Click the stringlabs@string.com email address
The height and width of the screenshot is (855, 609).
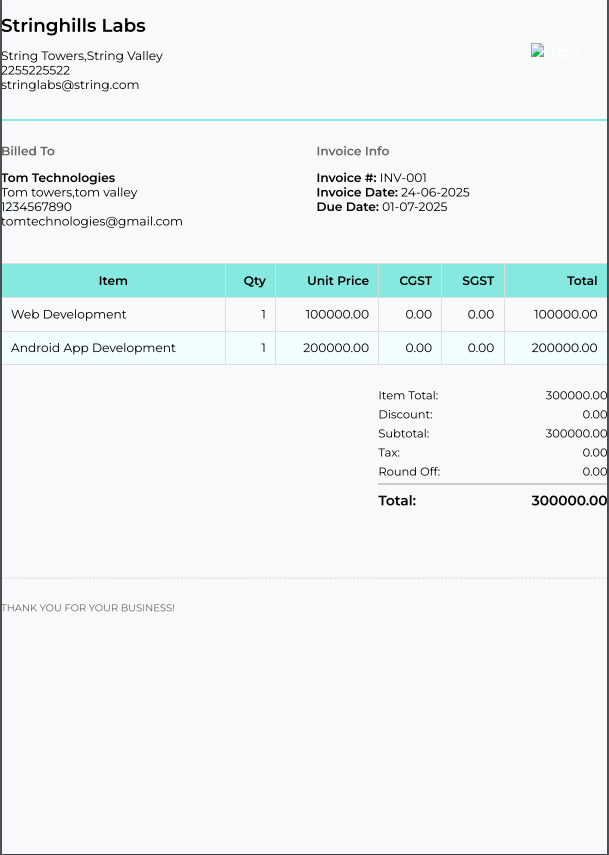70,85
